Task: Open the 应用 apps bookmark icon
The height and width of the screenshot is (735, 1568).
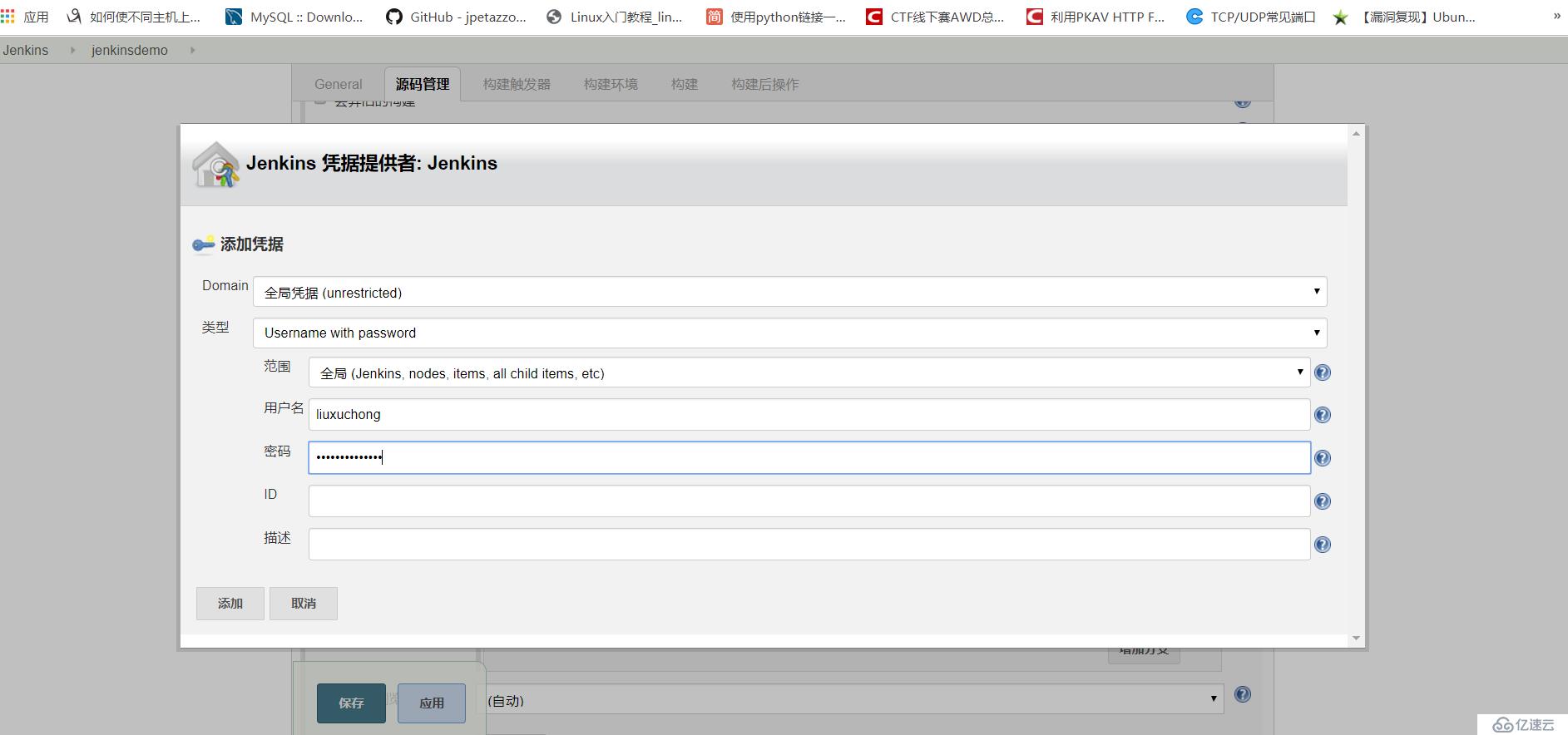Action: click(8, 17)
